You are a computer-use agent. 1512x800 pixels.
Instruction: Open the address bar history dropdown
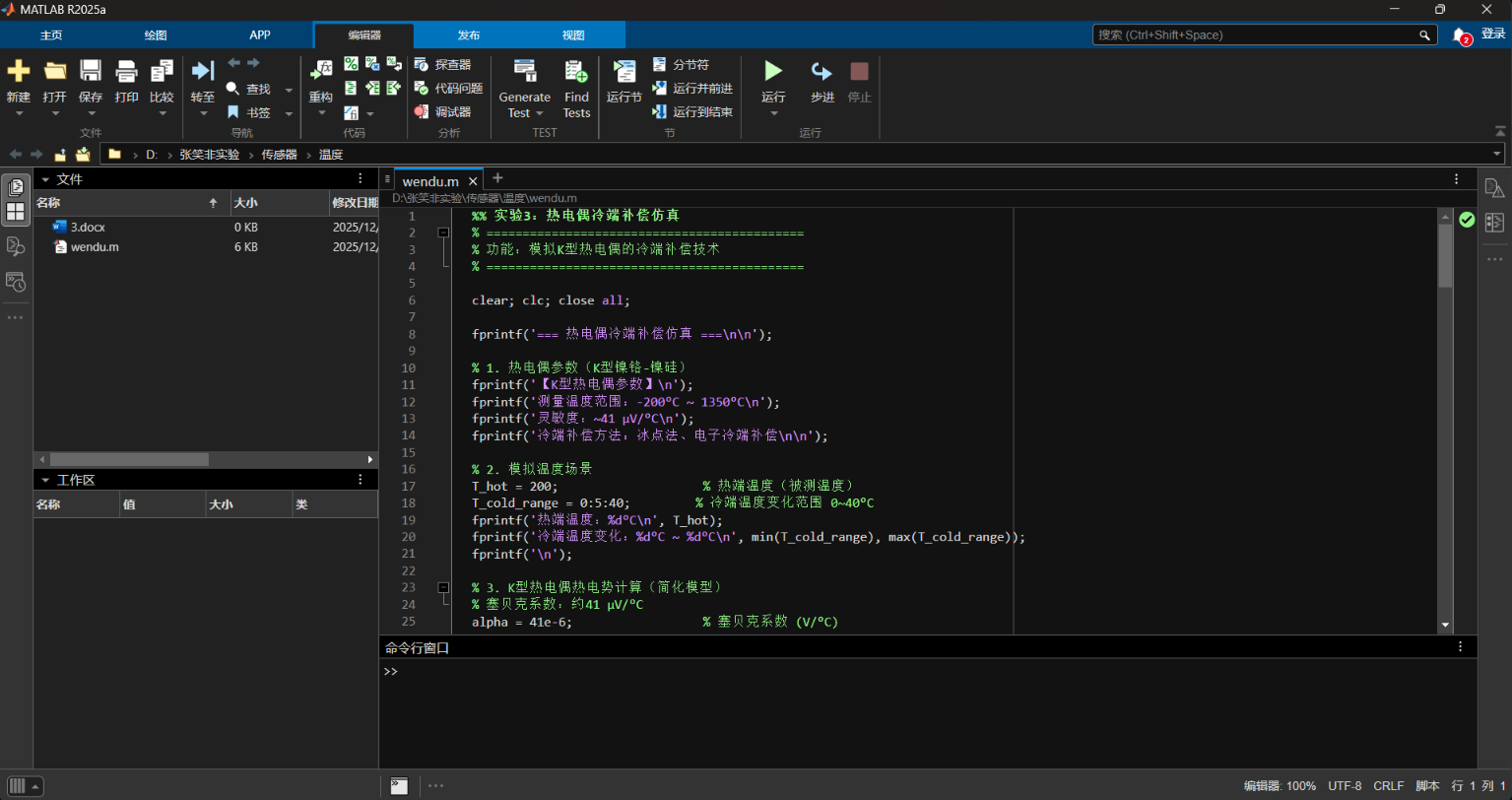(x=1497, y=155)
